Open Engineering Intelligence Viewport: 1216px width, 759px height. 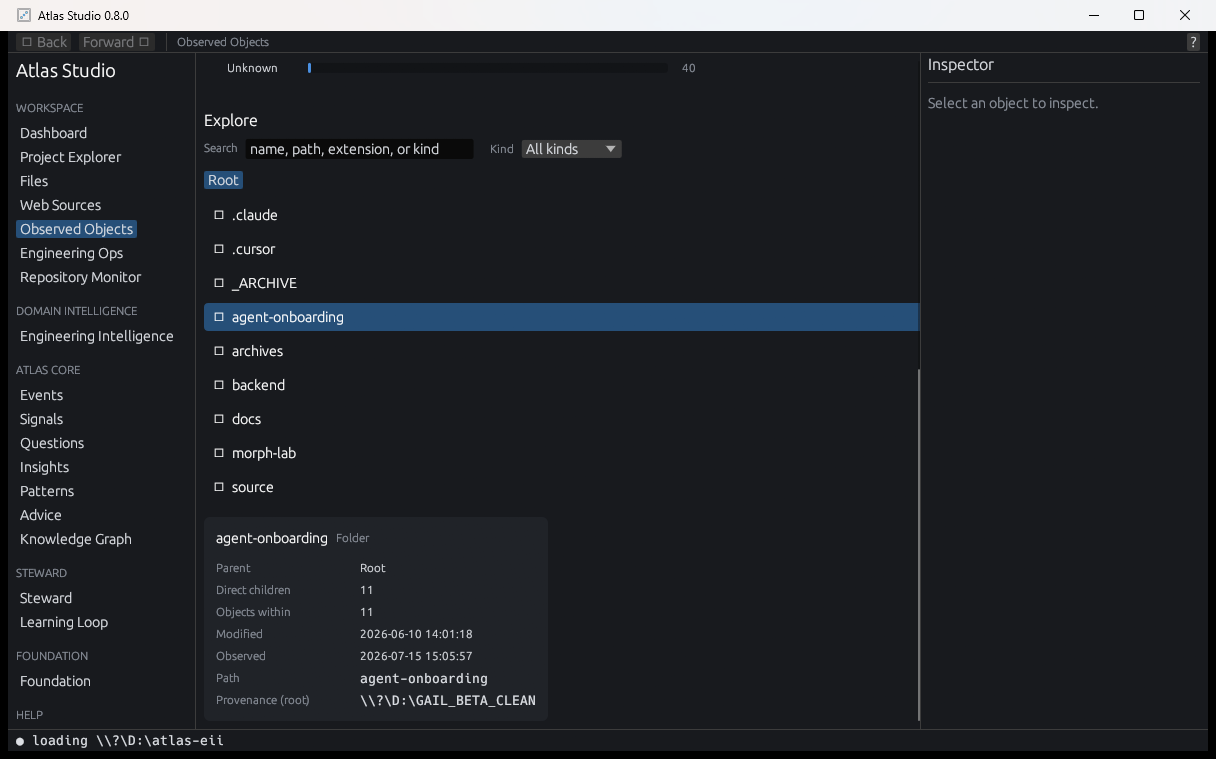click(96, 336)
